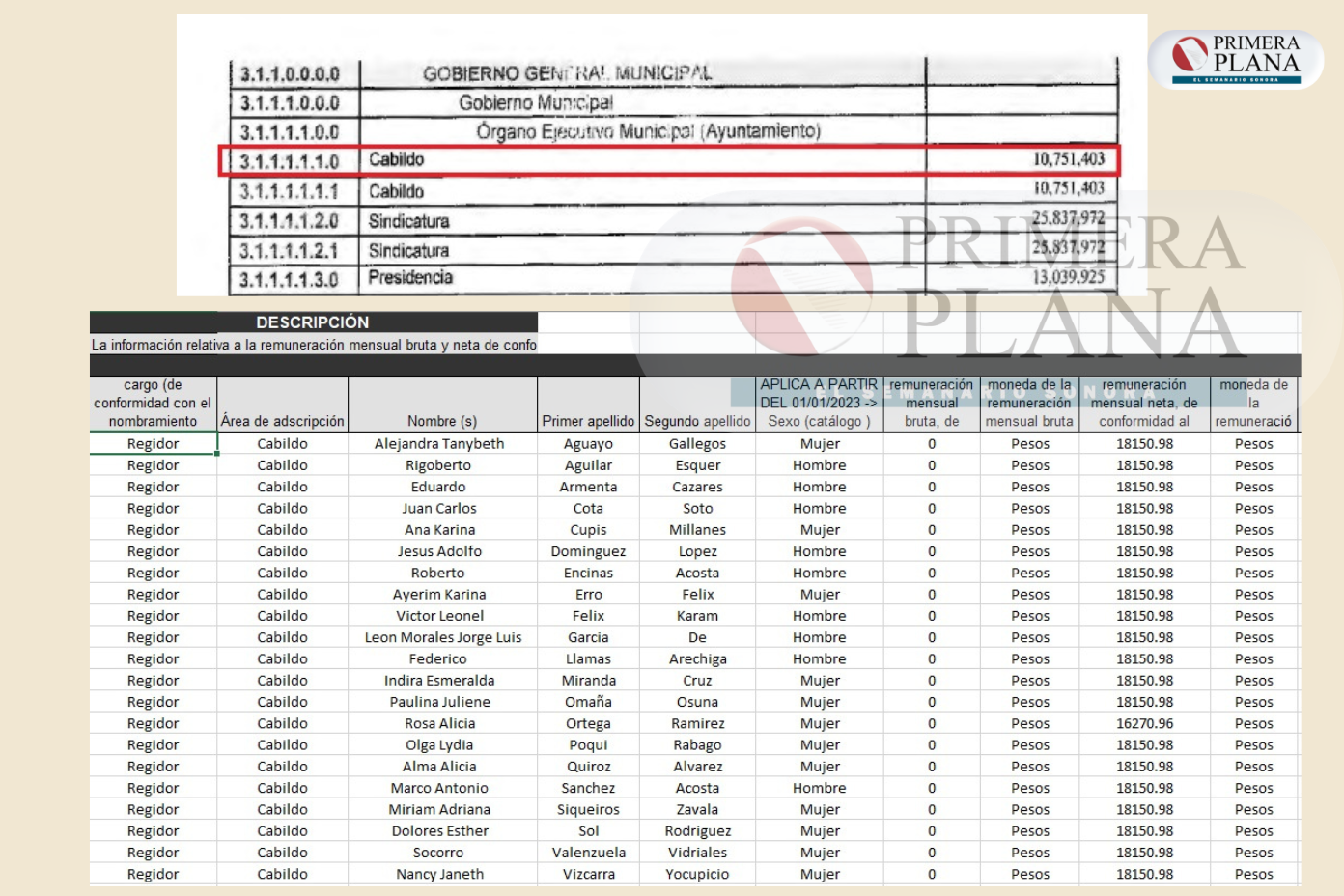Click the 'cargo (de conformidad con el nombramiento' header
This screenshot has height=896, width=1344.
pyautogui.click(x=153, y=403)
